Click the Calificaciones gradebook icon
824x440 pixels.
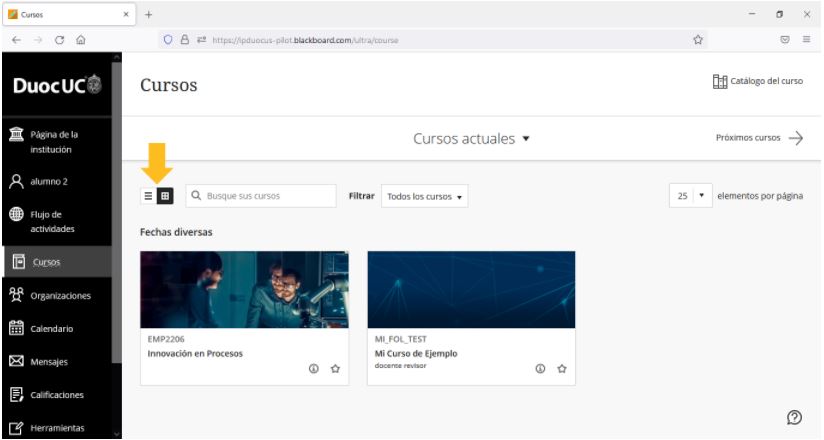tap(16, 394)
